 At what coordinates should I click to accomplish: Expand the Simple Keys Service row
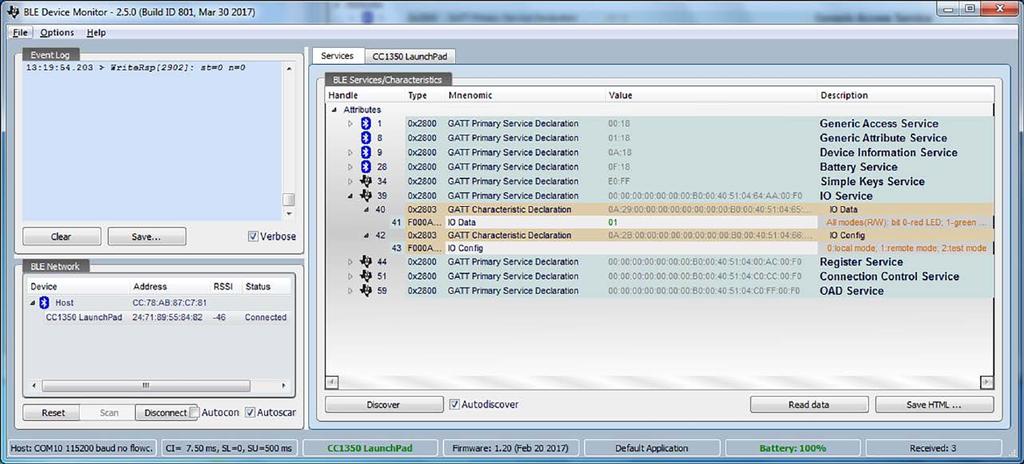pyautogui.click(x=350, y=181)
